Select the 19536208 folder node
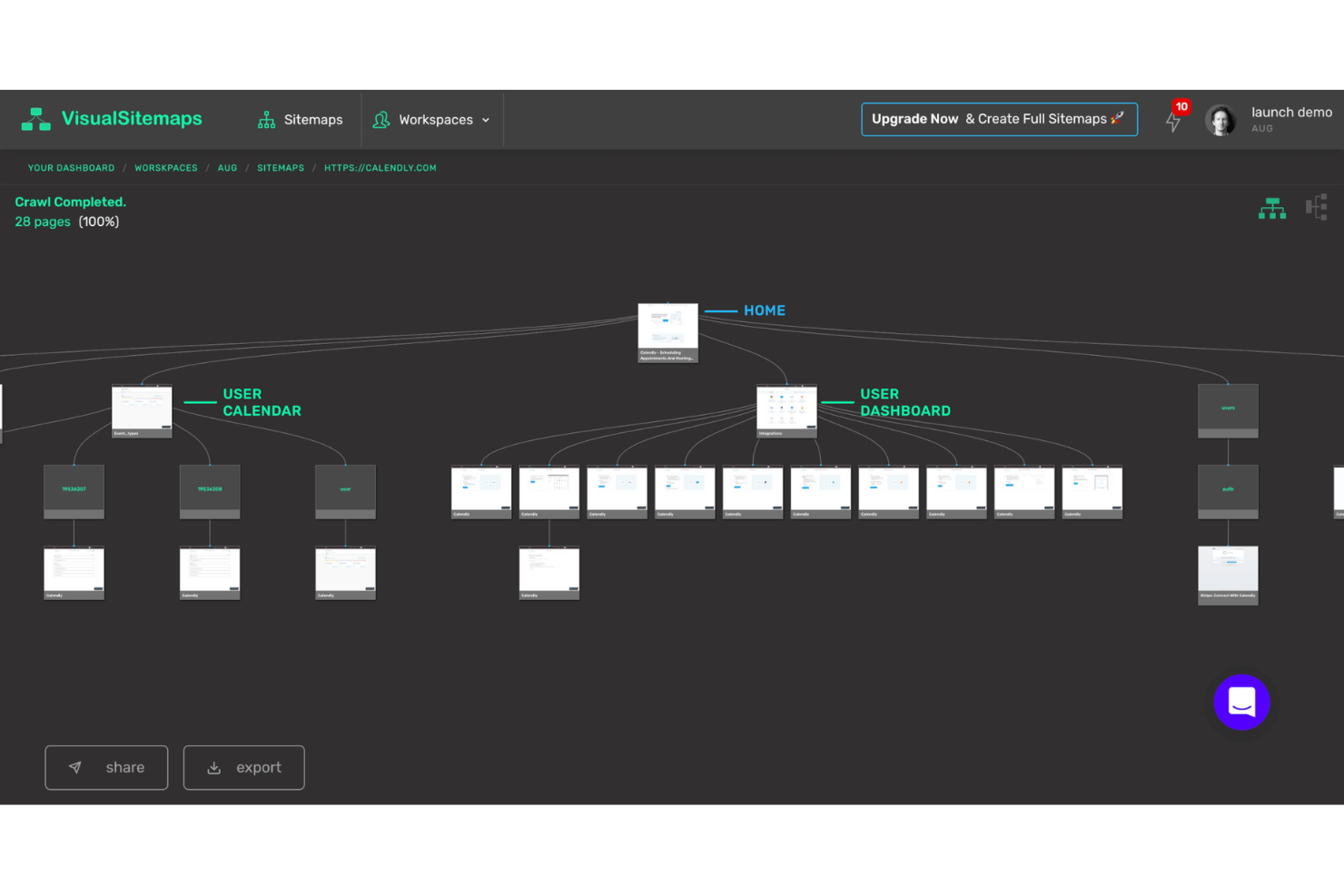This screenshot has width=1344, height=896. [x=210, y=492]
